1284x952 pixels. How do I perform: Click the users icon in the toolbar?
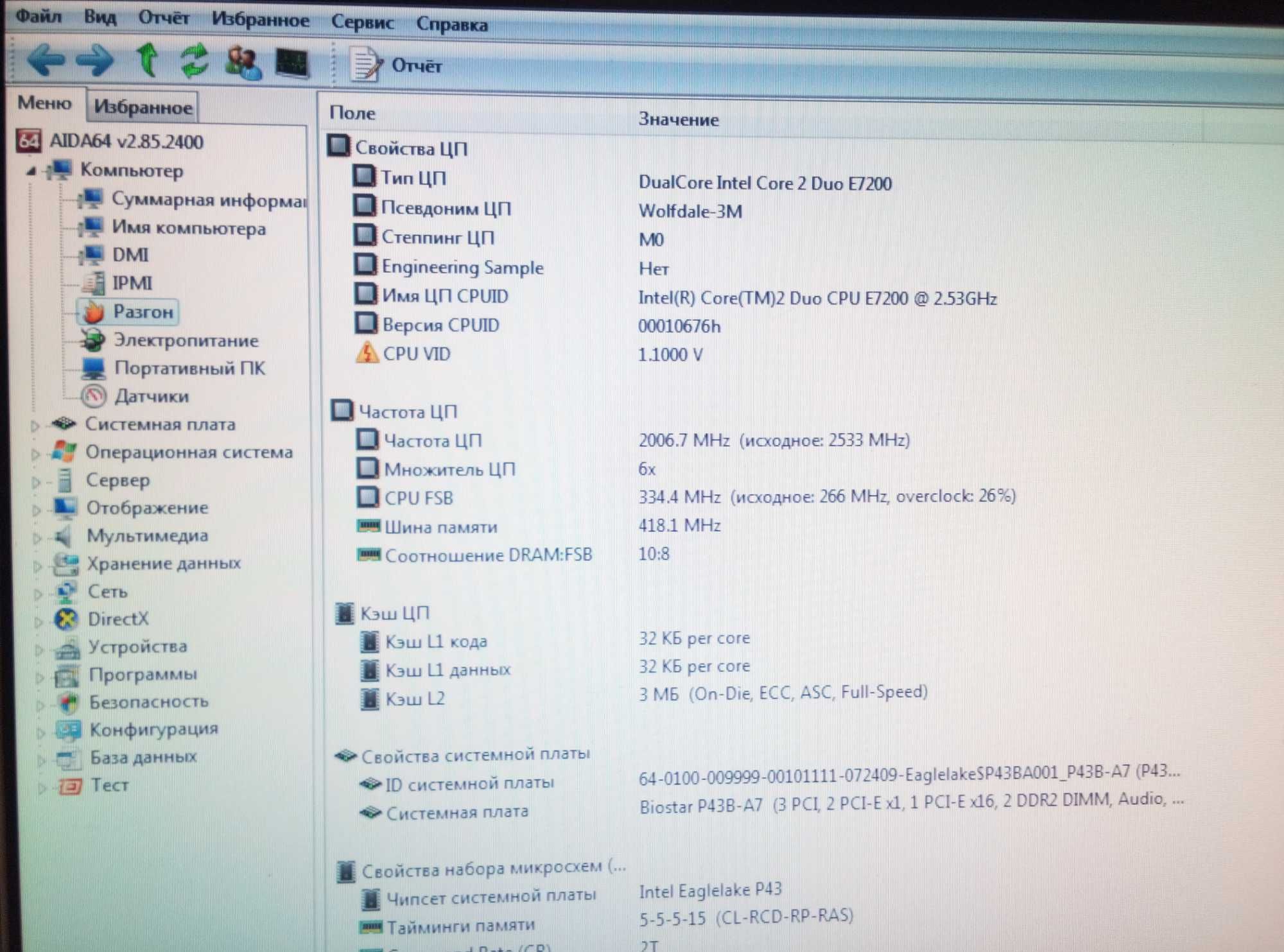click(x=243, y=63)
